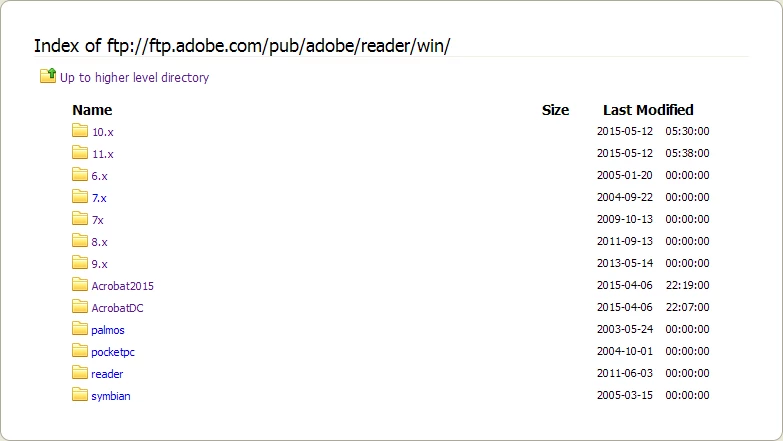This screenshot has height=441, width=783.
Task: Click the folder icon beside pocketpc
Action: point(79,351)
